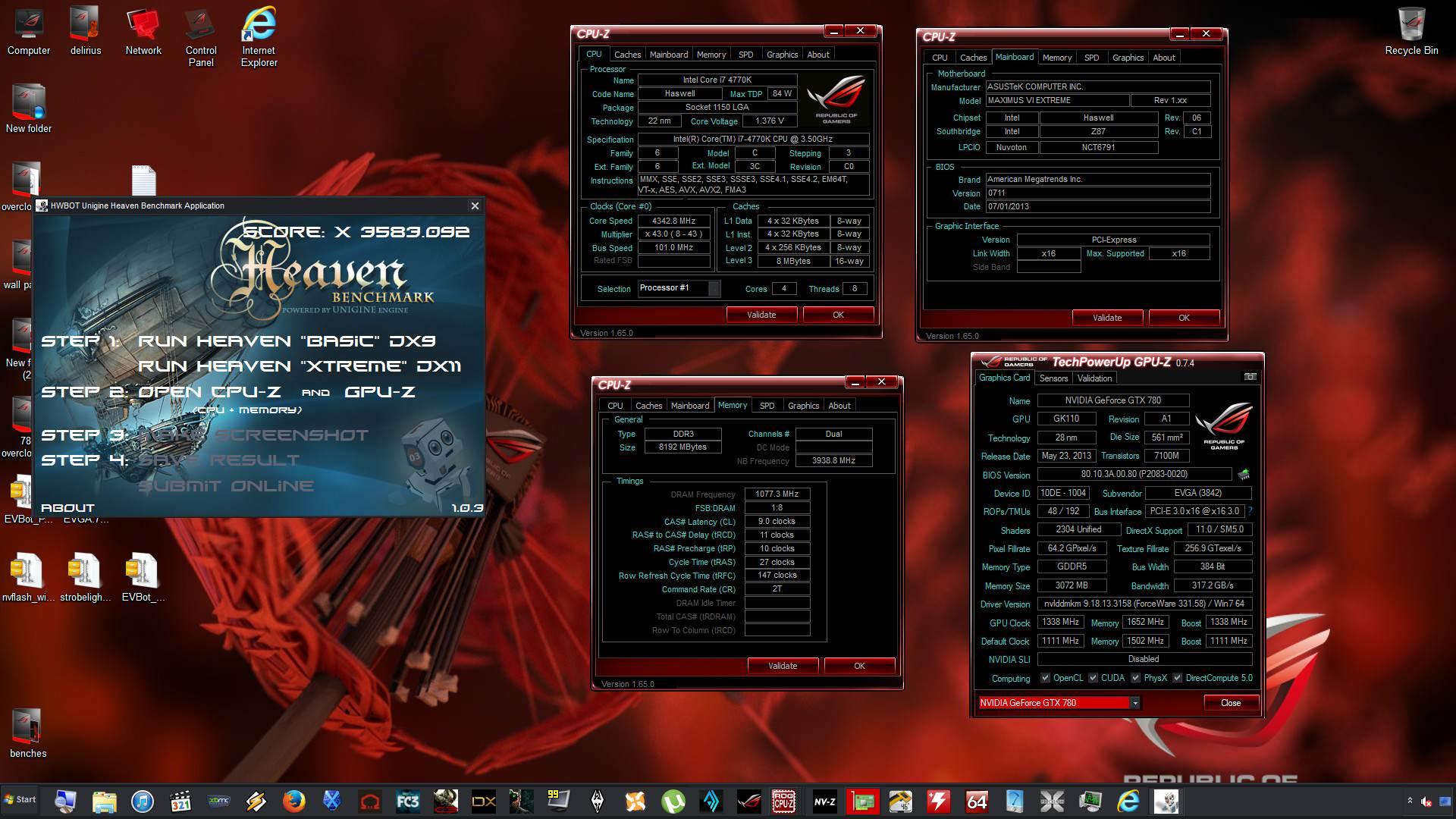The width and height of the screenshot is (1456, 819).
Task: Click the Start button
Action: point(20,800)
